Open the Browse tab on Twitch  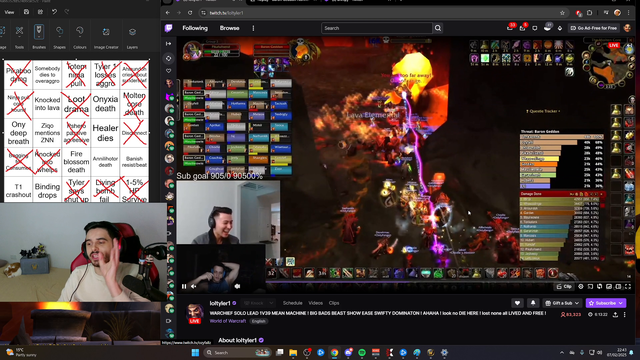pyautogui.click(x=229, y=28)
